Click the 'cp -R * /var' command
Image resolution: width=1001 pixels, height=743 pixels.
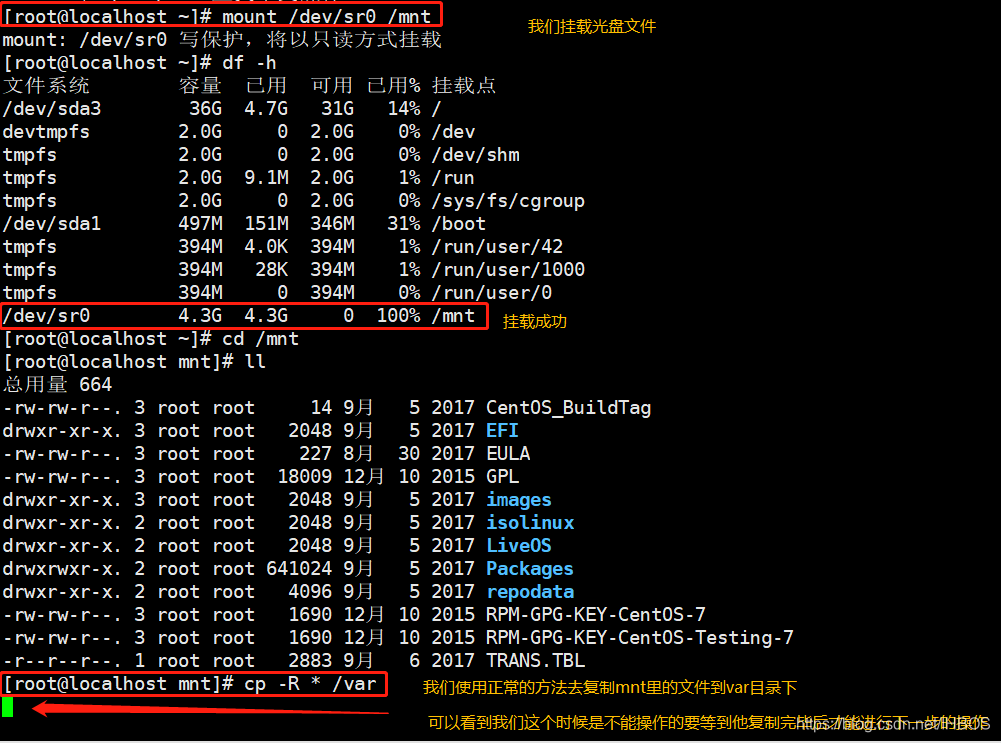pyautogui.click(x=310, y=684)
